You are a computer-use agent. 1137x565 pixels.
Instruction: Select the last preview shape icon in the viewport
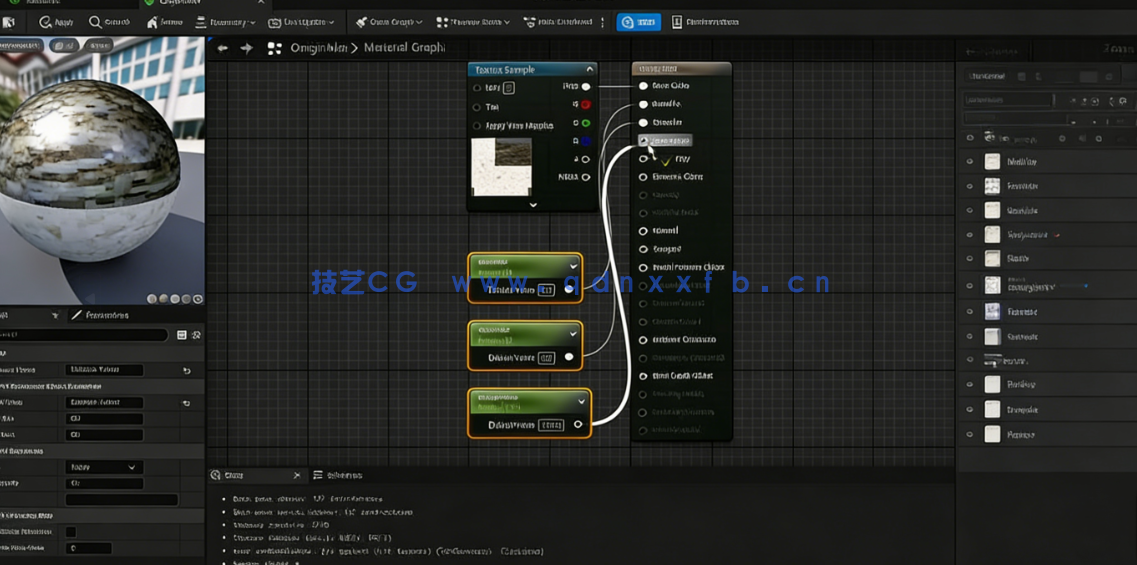point(198,299)
